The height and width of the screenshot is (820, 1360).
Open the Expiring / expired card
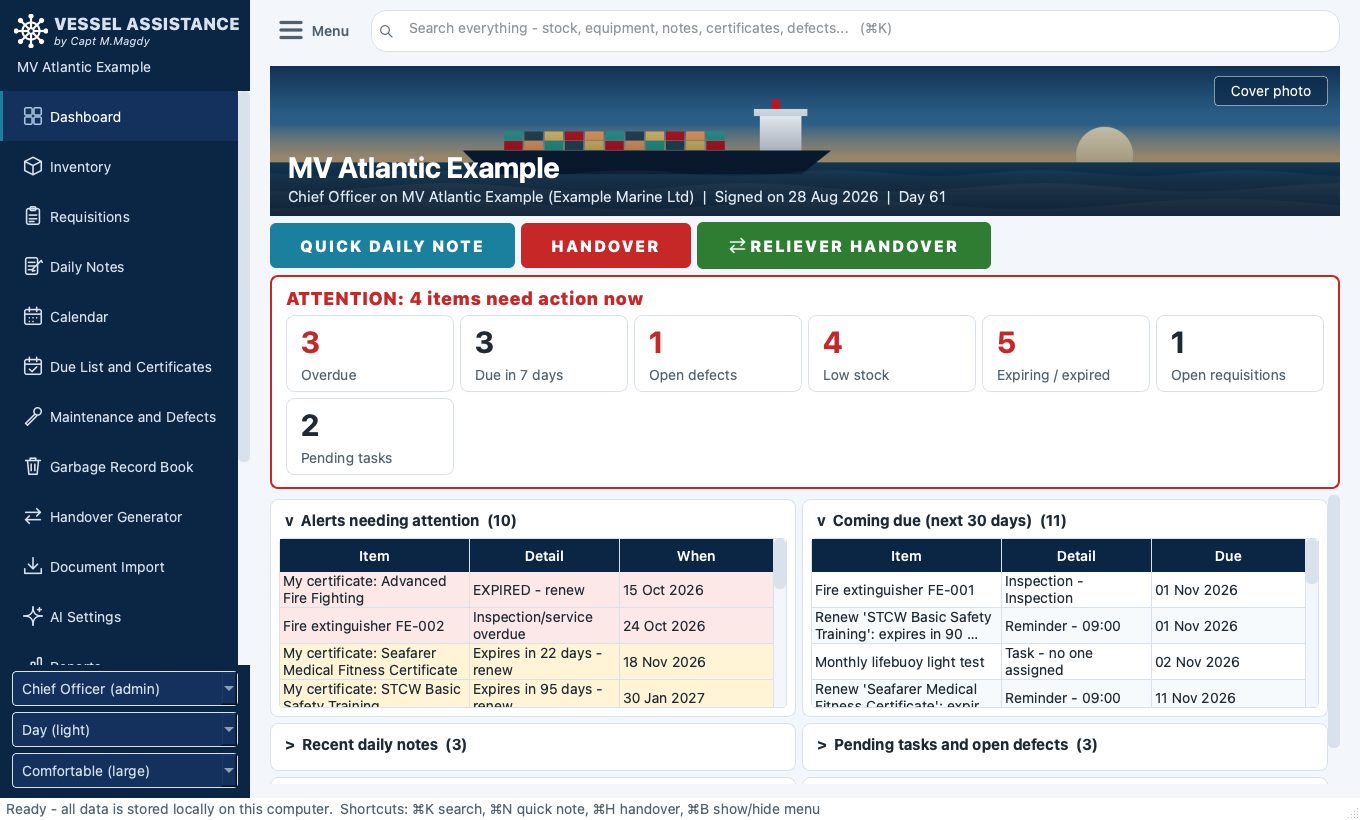(x=1066, y=353)
